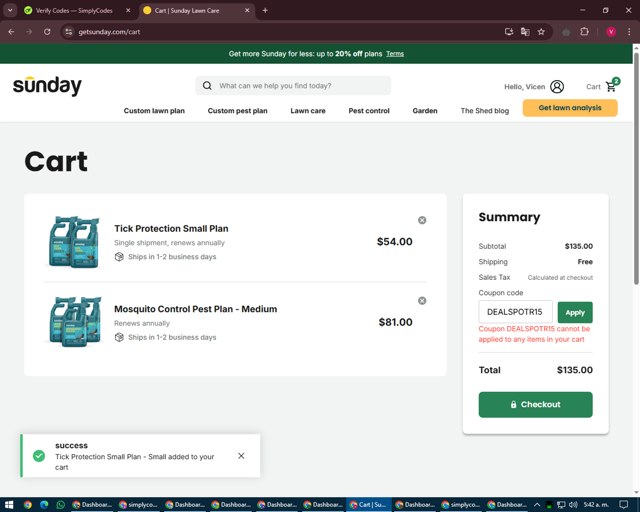This screenshot has width=640, height=512.
Task: Open Custom lawn plan menu
Action: click(154, 111)
